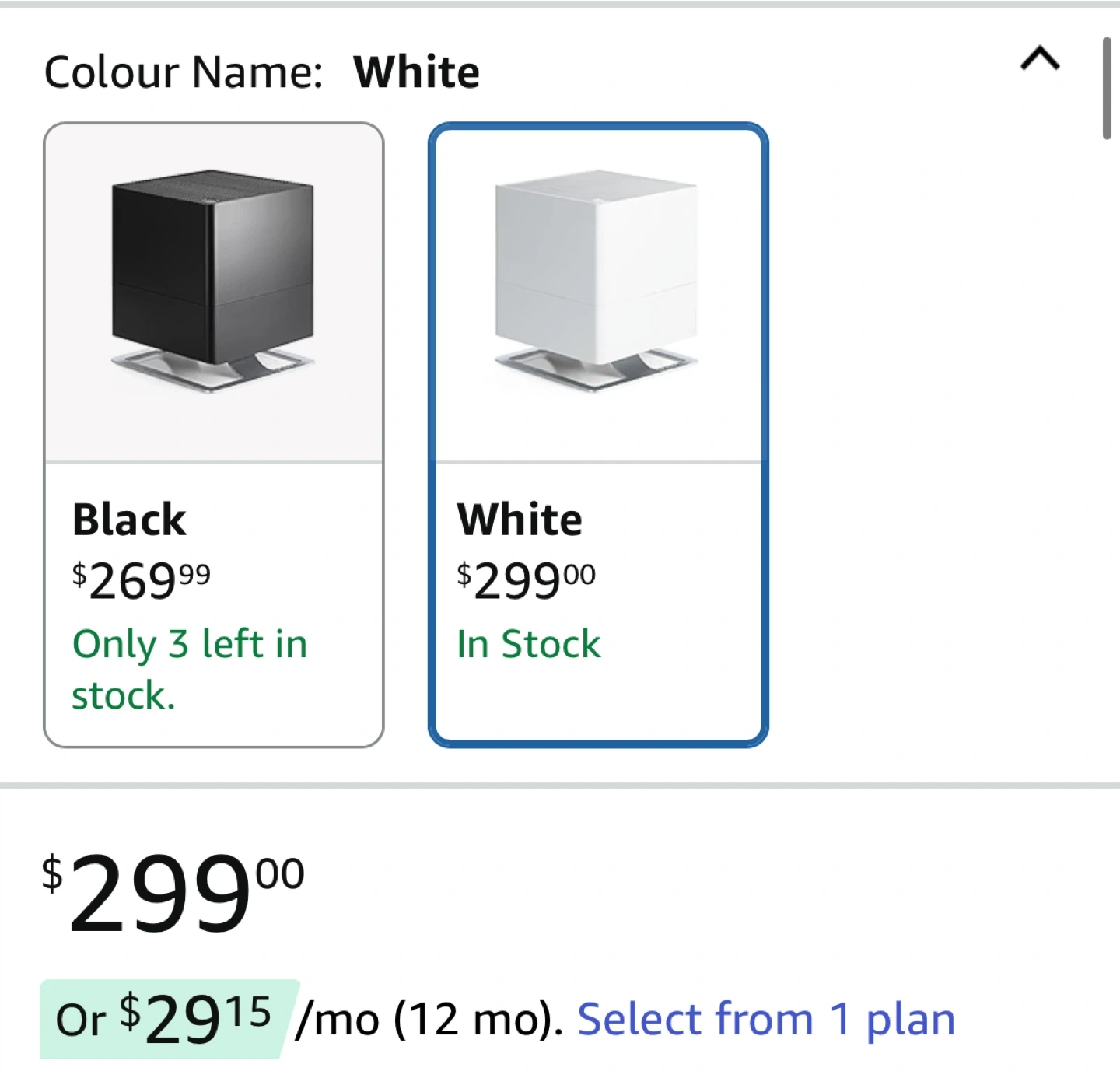This screenshot has width=1120, height=1071.
Task: Click the vertical scrollbar on the right
Action: pos(1106,89)
